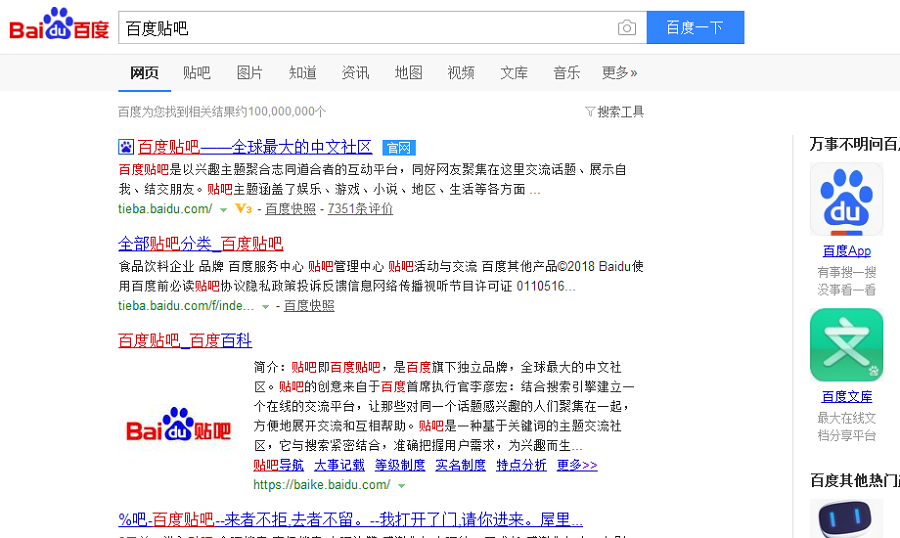Click the result count text 100,000,000个
Screen dimensions: 900x538
coord(286,111)
